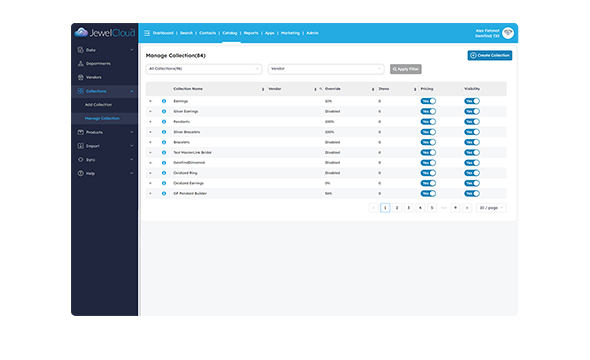Viewport: 590px width, 360px height.
Task: Click the pagination ellipsis jump control
Action: [x=444, y=208]
